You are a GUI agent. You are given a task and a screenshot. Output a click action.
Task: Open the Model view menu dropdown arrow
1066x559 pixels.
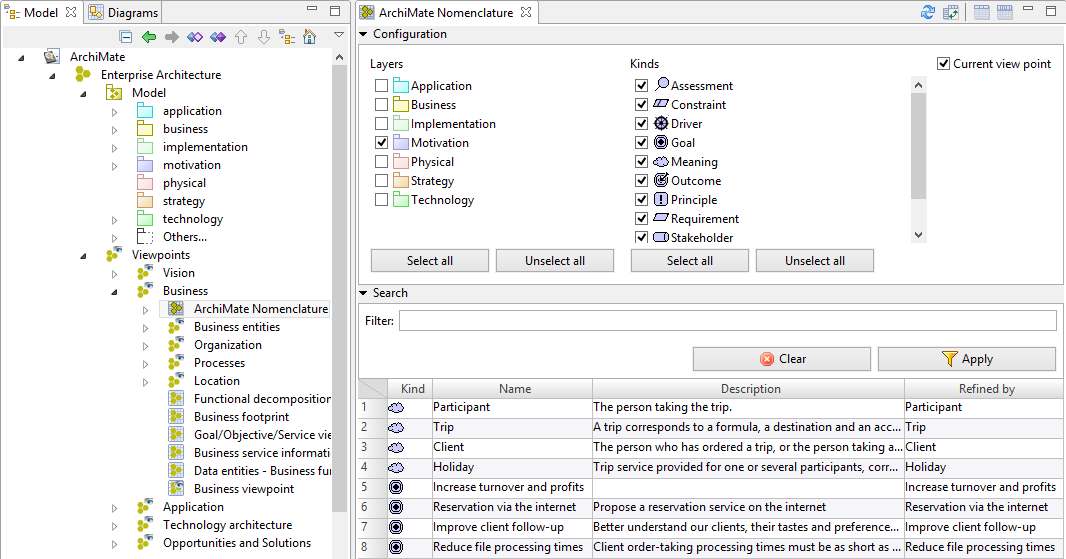[x=339, y=35]
